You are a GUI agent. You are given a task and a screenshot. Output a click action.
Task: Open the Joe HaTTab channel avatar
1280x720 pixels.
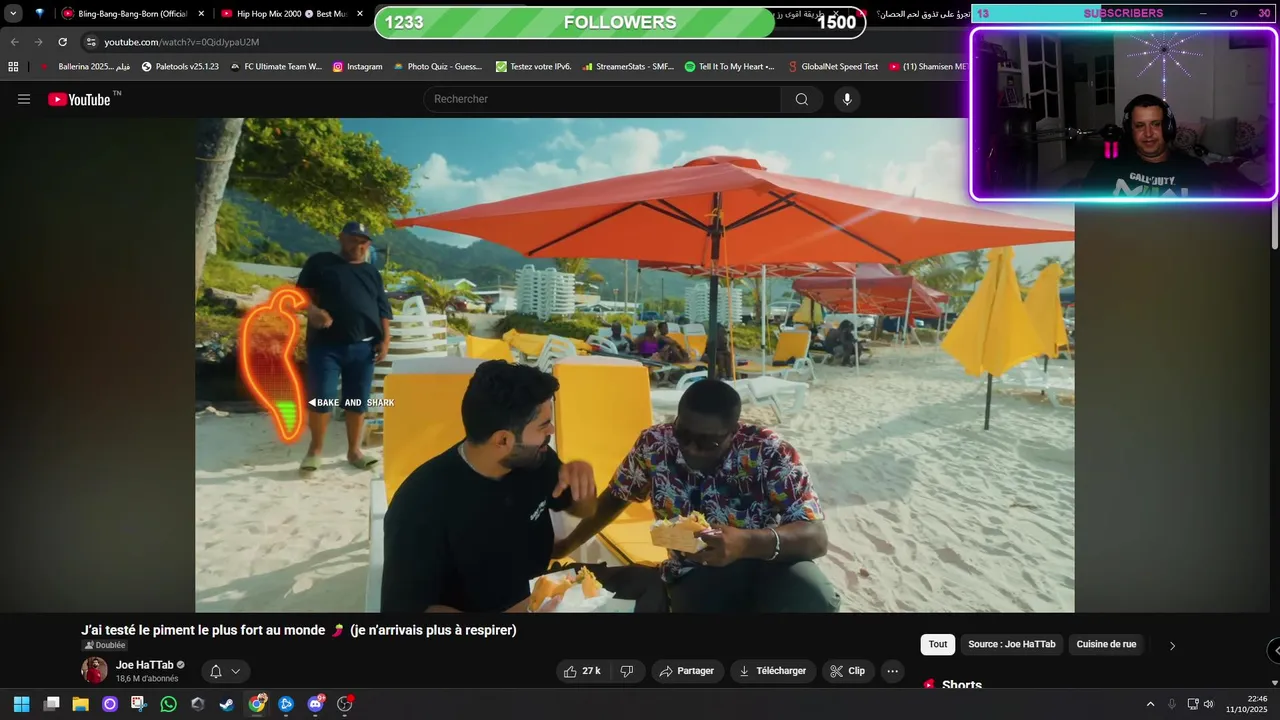pyautogui.click(x=94, y=671)
